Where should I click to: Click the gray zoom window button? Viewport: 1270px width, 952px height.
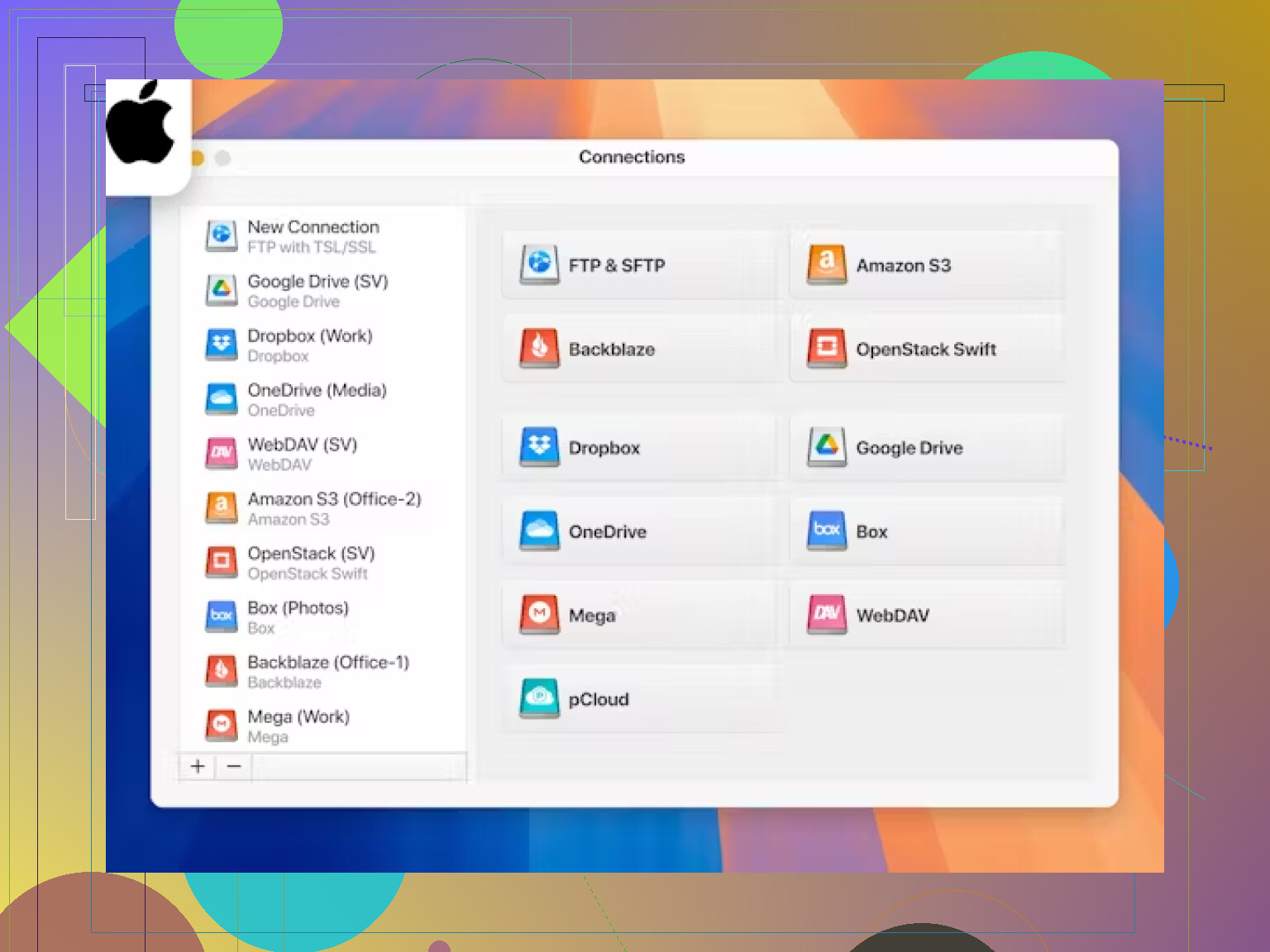[222, 158]
